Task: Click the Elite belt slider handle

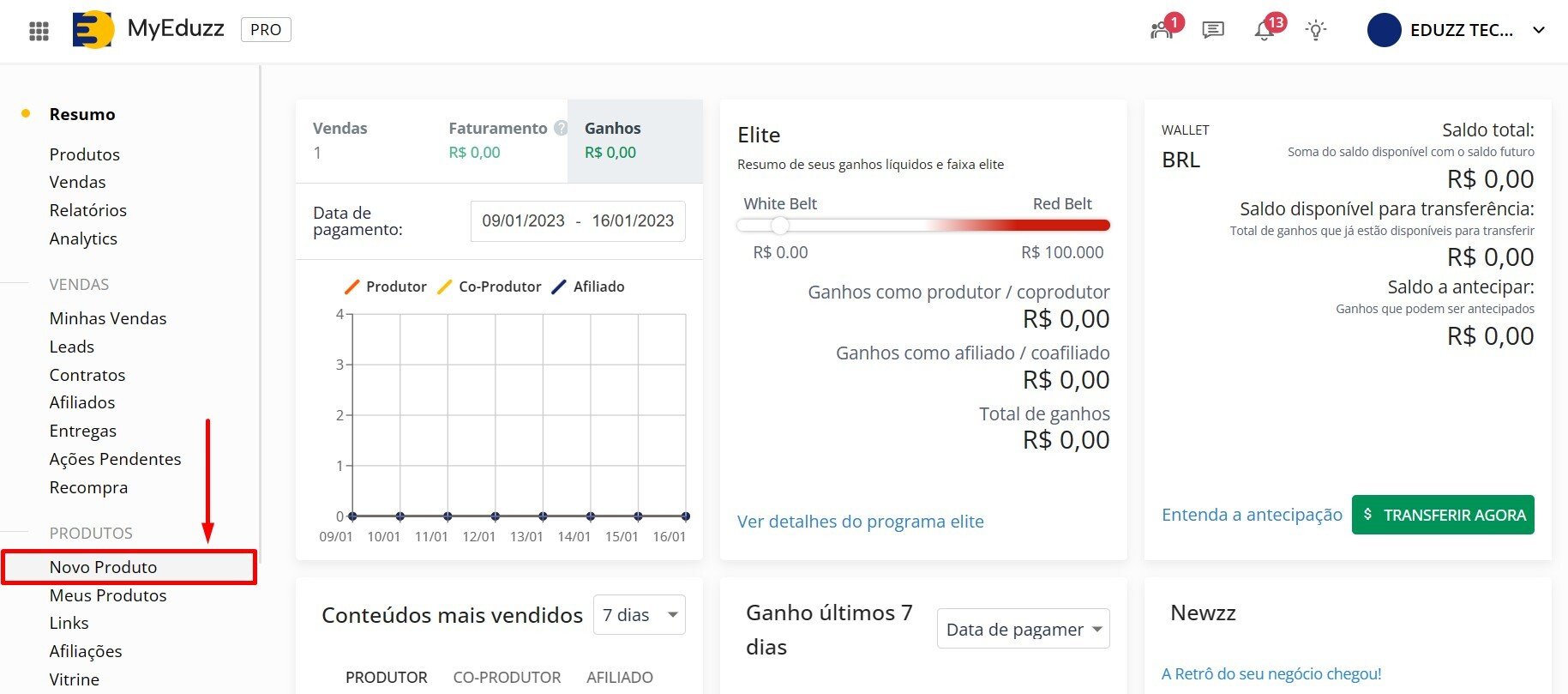Action: 779,226
